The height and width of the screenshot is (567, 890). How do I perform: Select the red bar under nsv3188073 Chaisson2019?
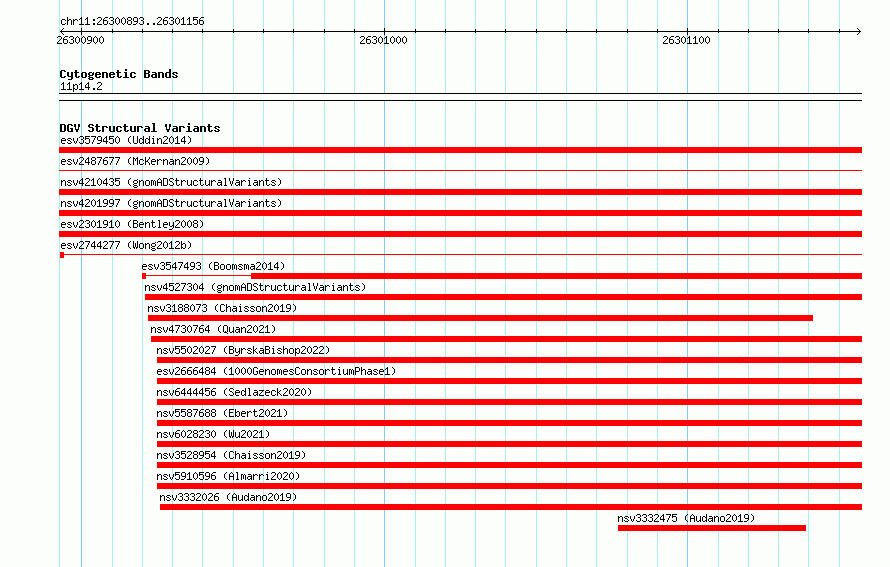480,318
